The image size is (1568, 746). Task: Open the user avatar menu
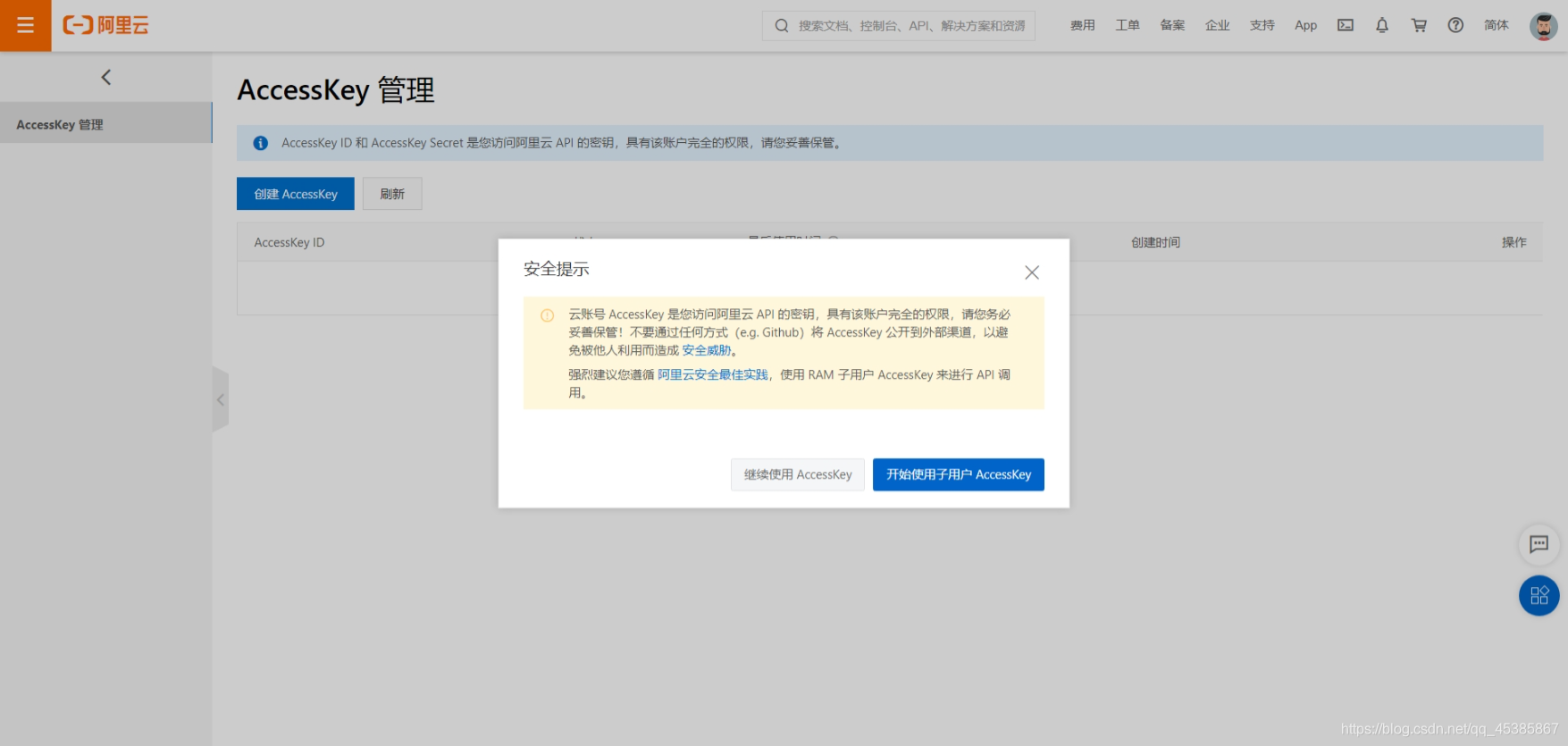point(1543,26)
